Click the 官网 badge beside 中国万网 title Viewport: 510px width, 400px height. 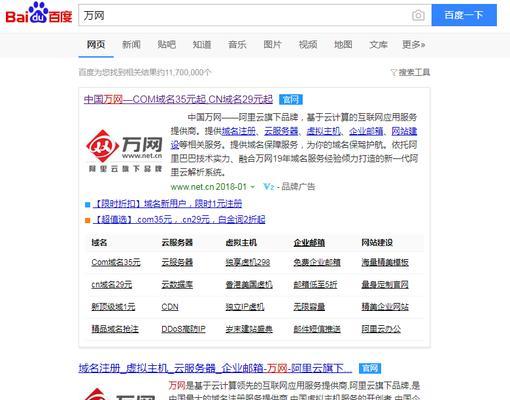pyautogui.click(x=291, y=99)
